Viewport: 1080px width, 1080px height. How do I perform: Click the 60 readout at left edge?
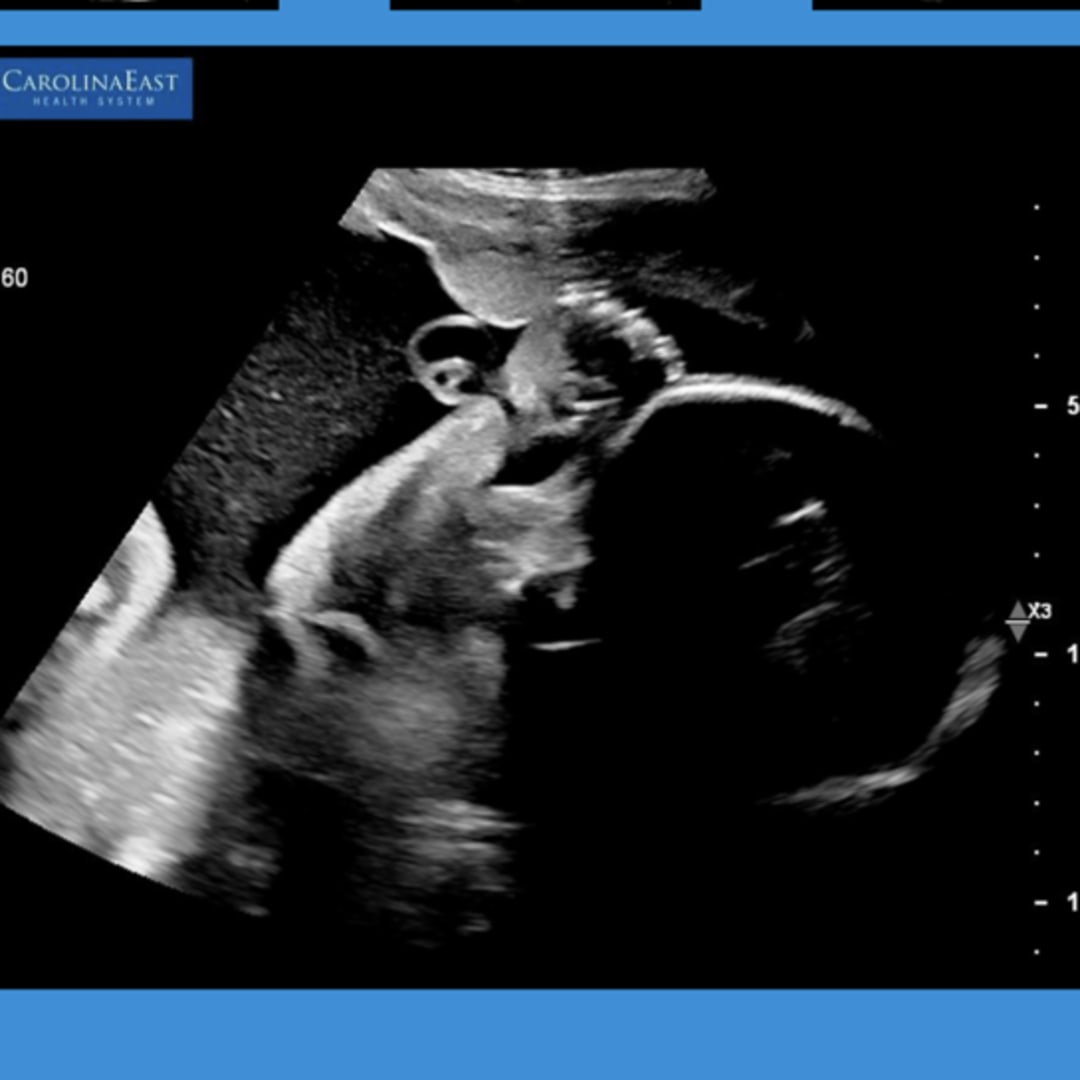[15, 278]
